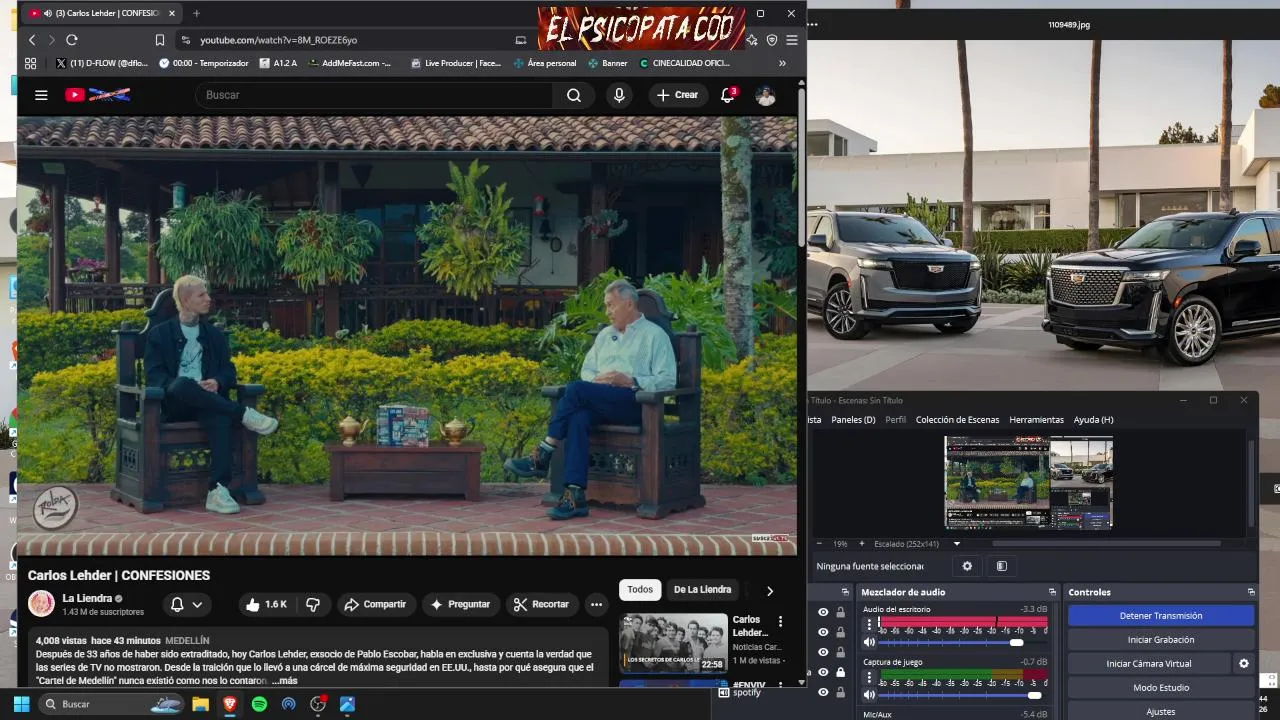Open Colección de Escenas menu in OBS
The width and height of the screenshot is (1280, 720).
pos(957,420)
